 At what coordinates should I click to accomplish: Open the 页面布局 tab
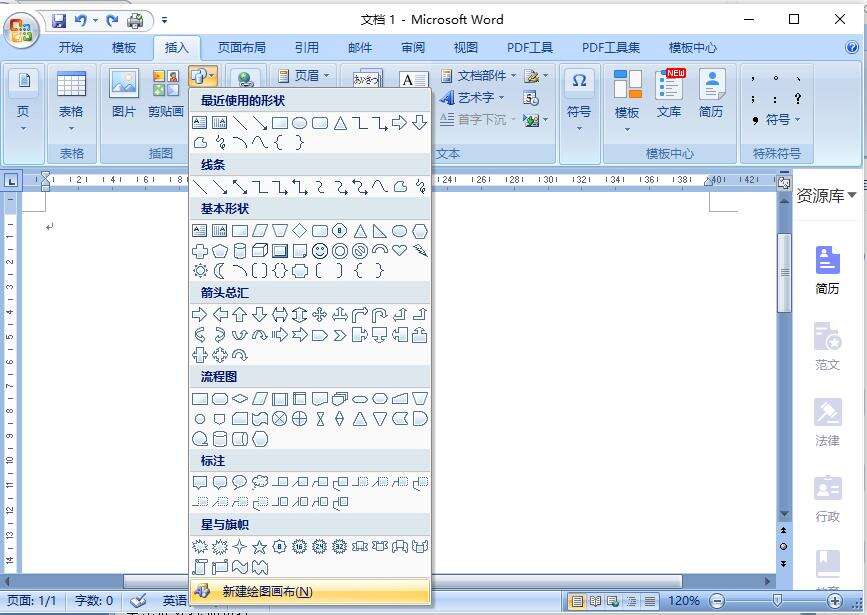pos(242,48)
